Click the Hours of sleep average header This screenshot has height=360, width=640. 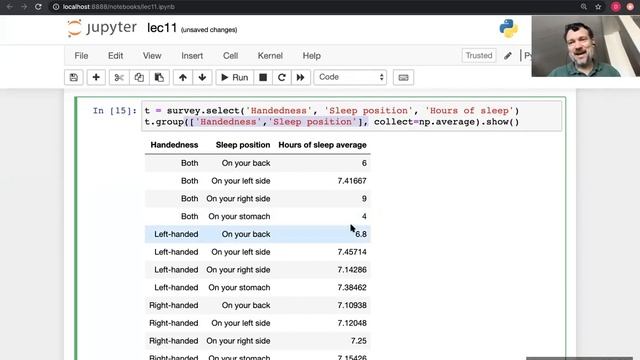click(x=322, y=145)
